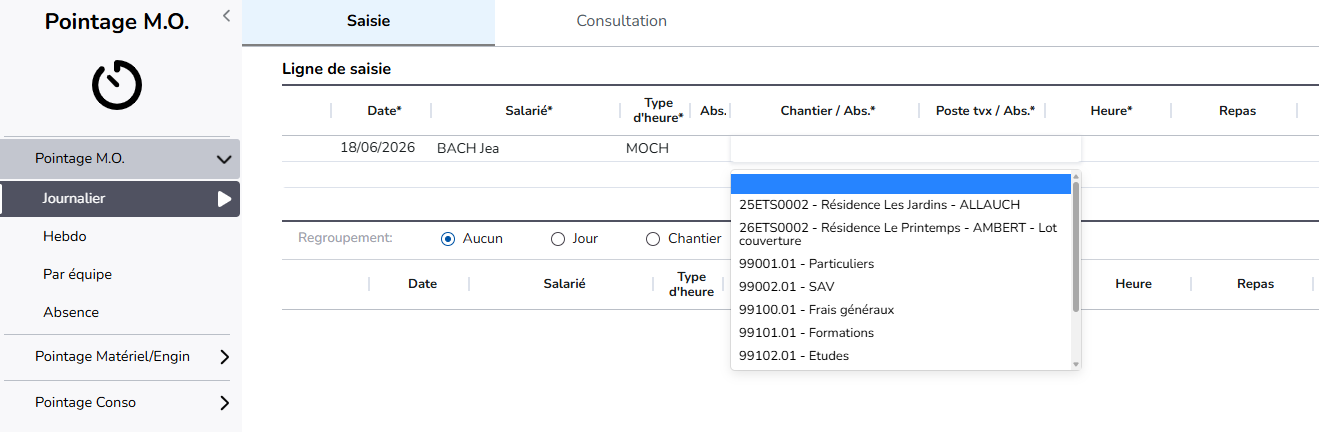Click the Abs. column header

(714, 111)
